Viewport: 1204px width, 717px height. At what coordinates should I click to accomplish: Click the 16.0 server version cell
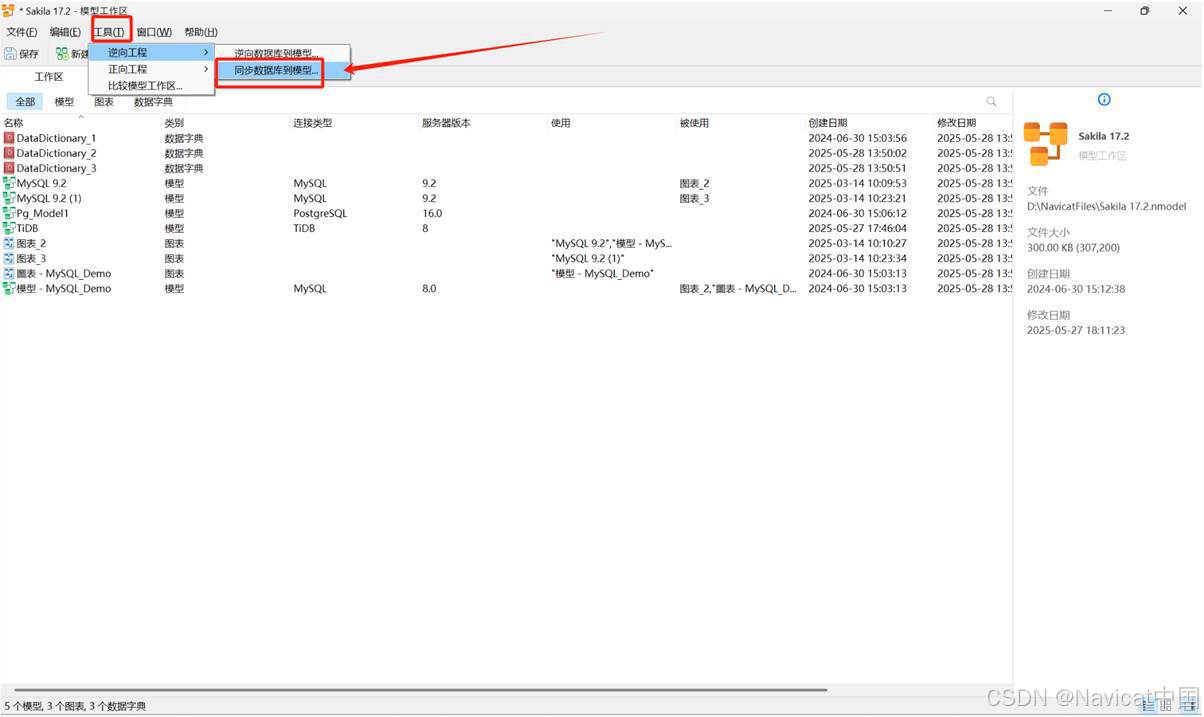[x=432, y=213]
